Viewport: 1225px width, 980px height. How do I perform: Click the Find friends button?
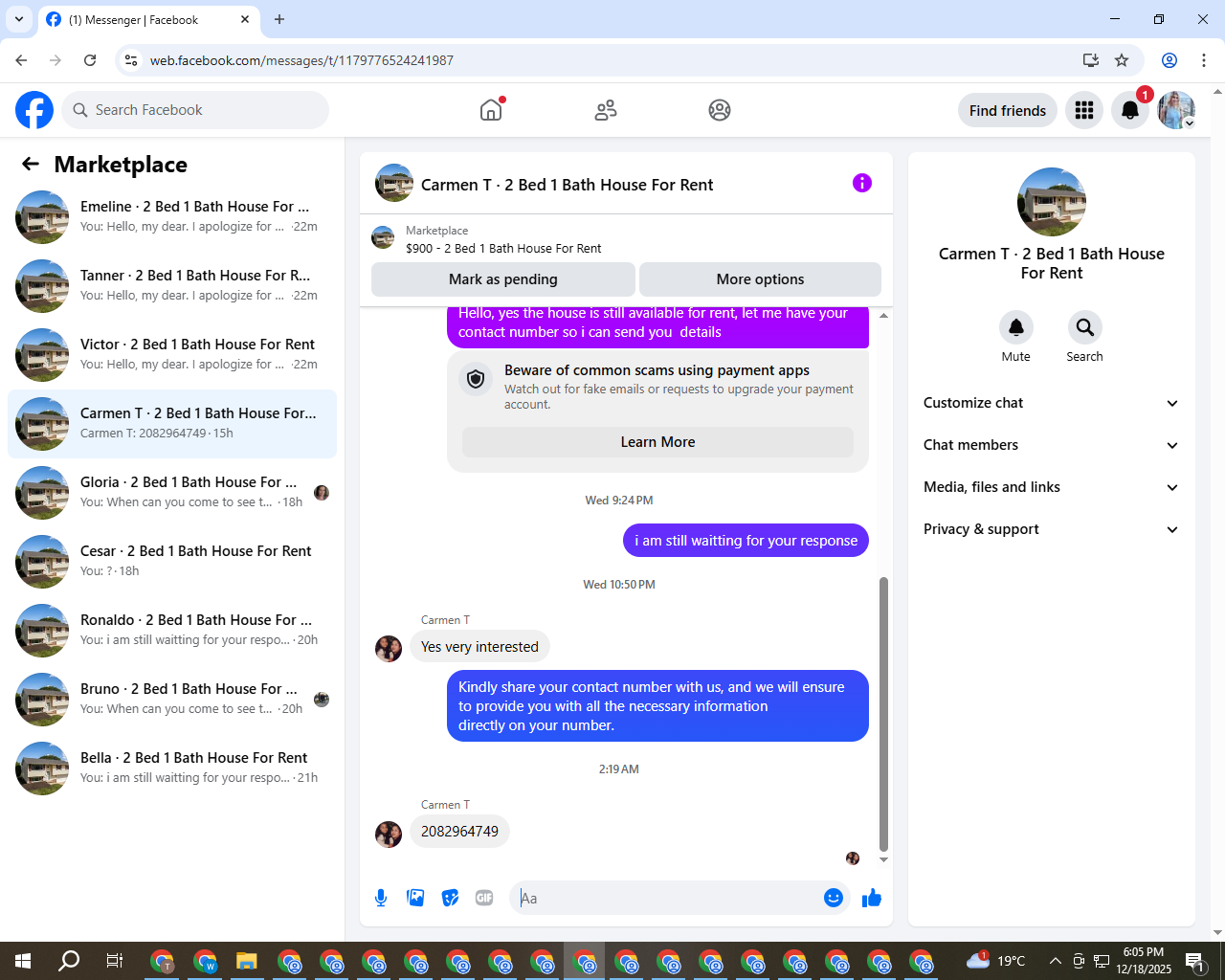point(1008,110)
